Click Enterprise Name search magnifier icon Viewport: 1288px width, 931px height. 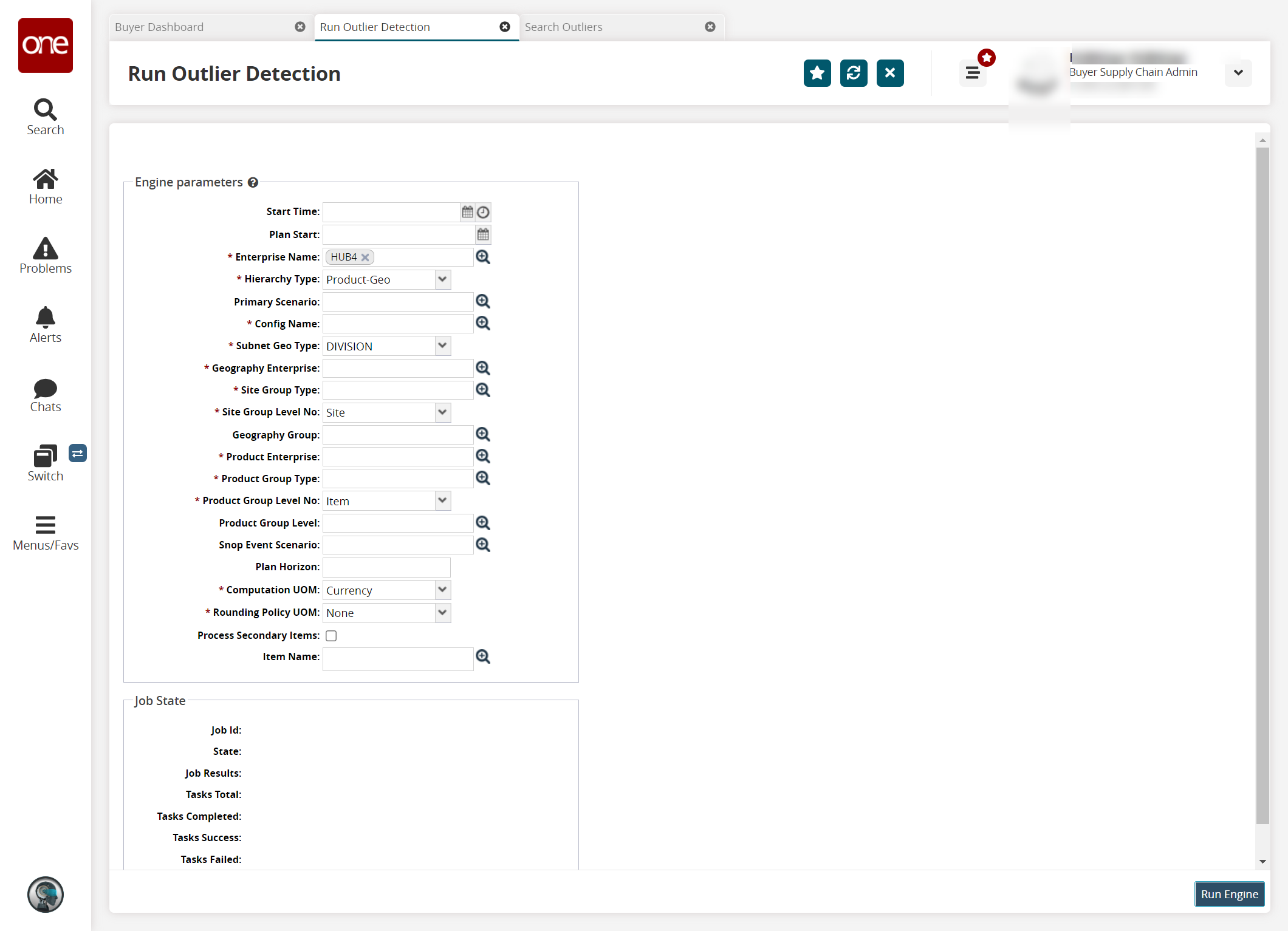pyautogui.click(x=485, y=257)
